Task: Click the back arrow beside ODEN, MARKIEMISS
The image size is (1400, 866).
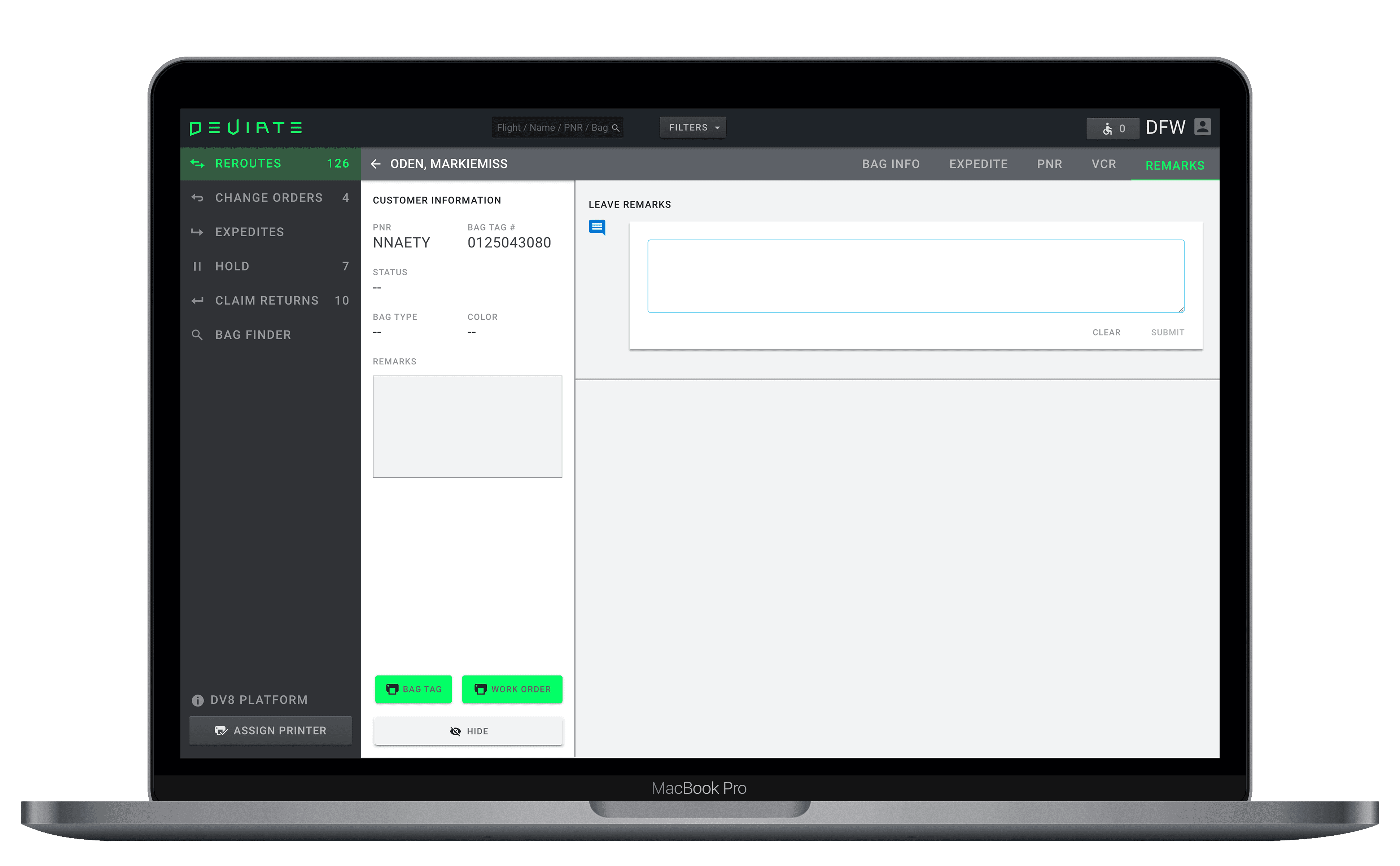Action: pyautogui.click(x=376, y=164)
